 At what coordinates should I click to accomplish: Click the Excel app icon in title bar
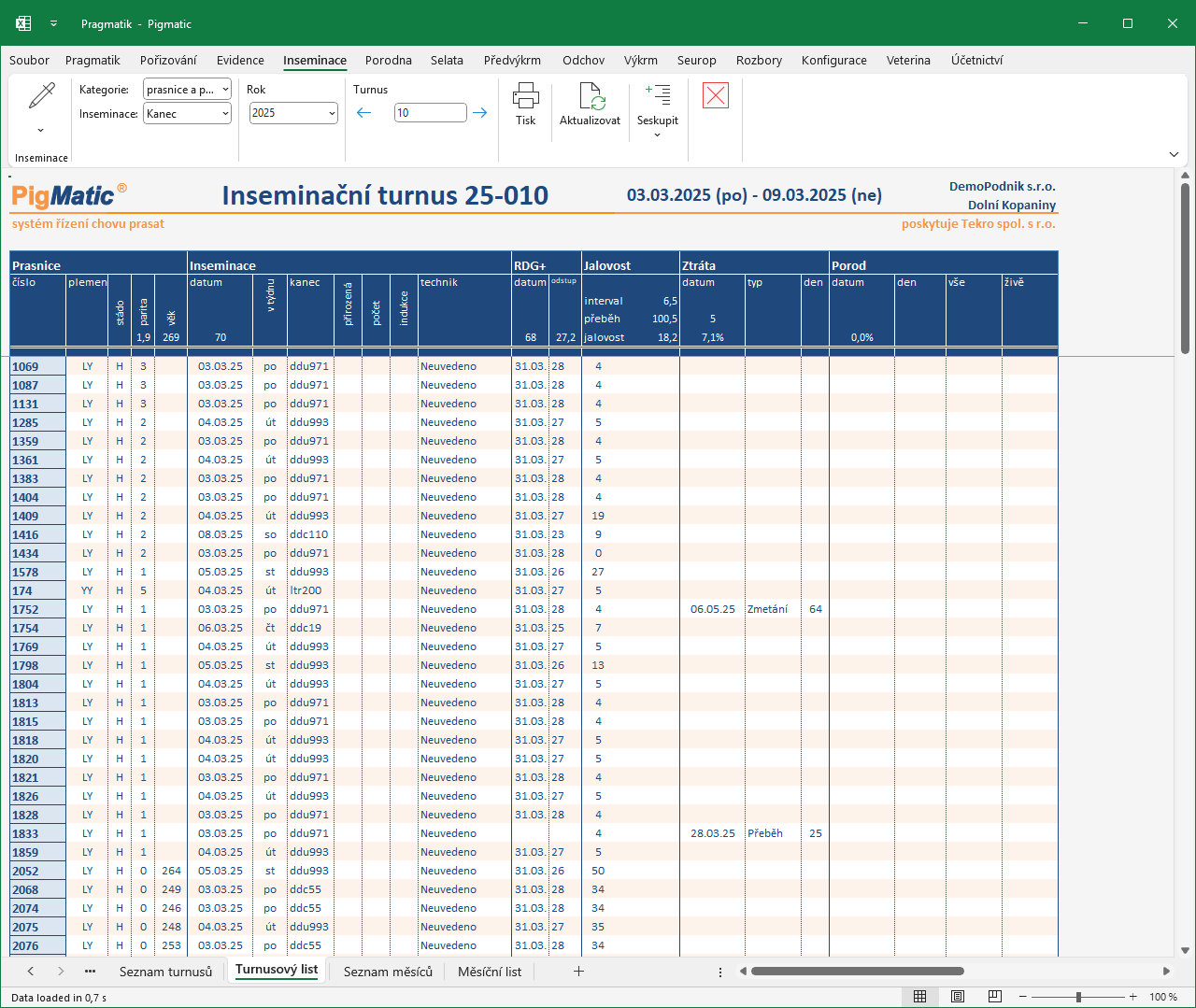[23, 23]
